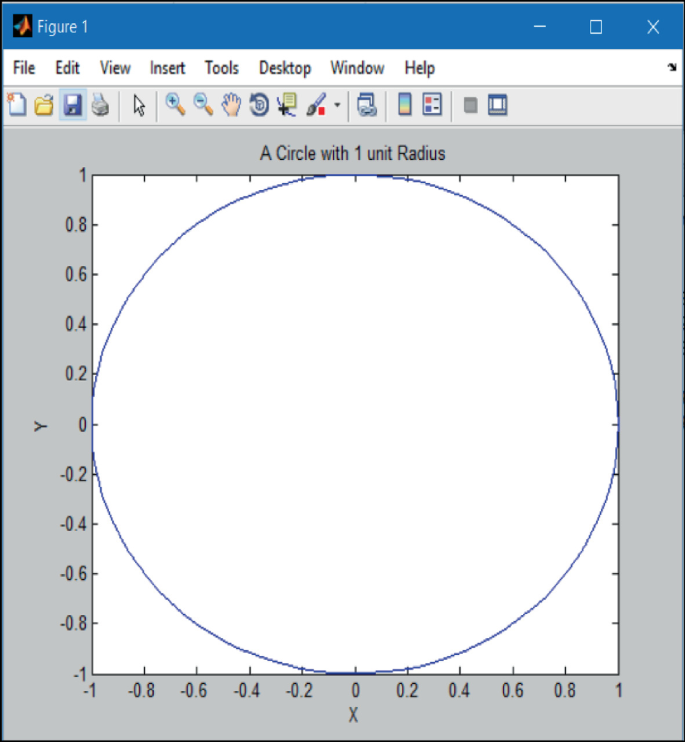Activate the Pan hand tool
This screenshot has width=685, height=742.
231,105
